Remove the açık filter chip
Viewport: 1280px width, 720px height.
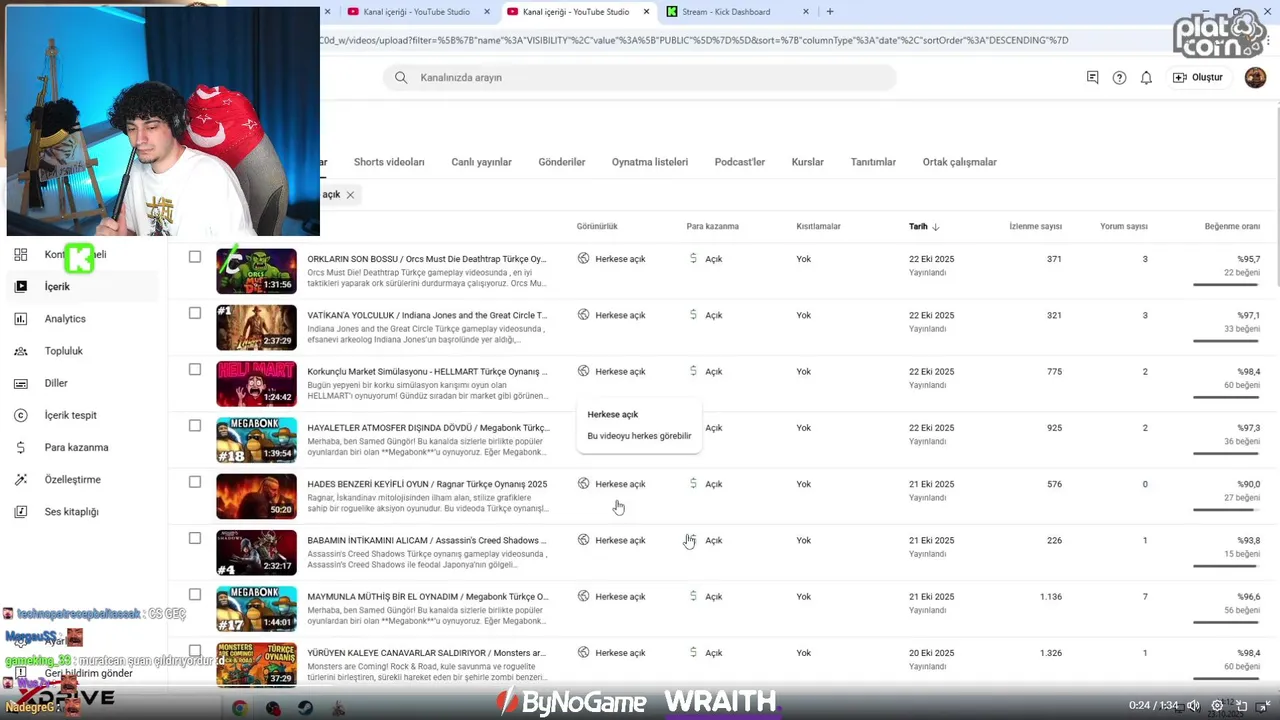click(x=350, y=195)
